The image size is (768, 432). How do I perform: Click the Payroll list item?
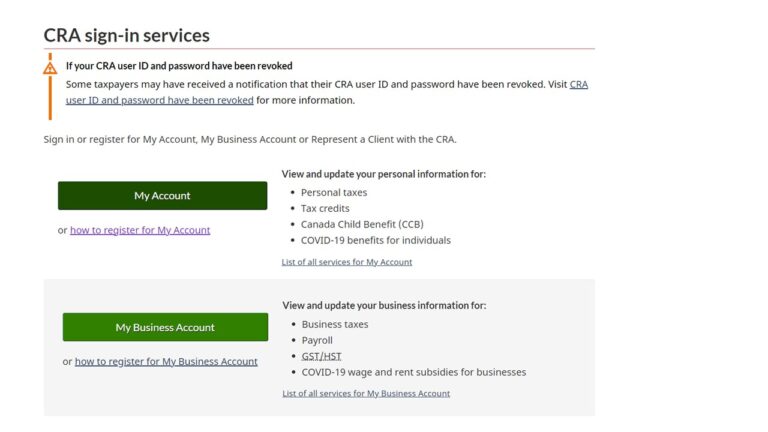click(317, 340)
